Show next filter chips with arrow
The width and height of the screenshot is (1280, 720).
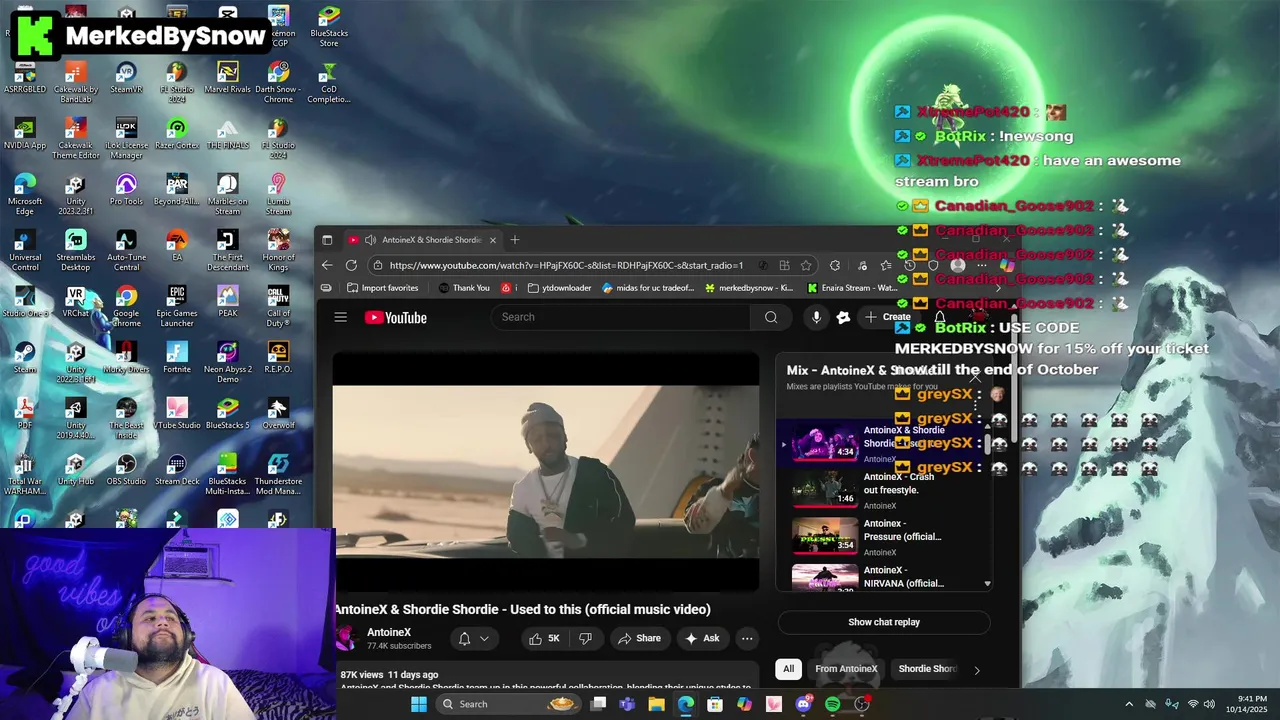click(x=977, y=670)
